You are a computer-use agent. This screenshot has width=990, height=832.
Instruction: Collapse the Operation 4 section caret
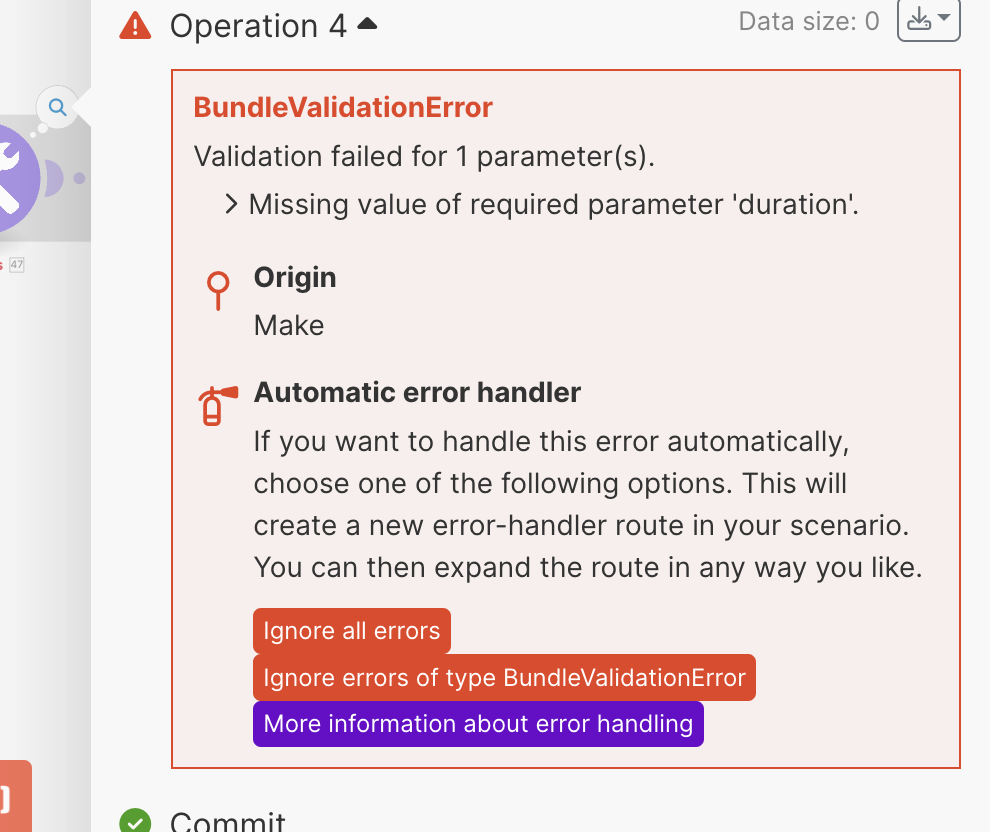(367, 24)
